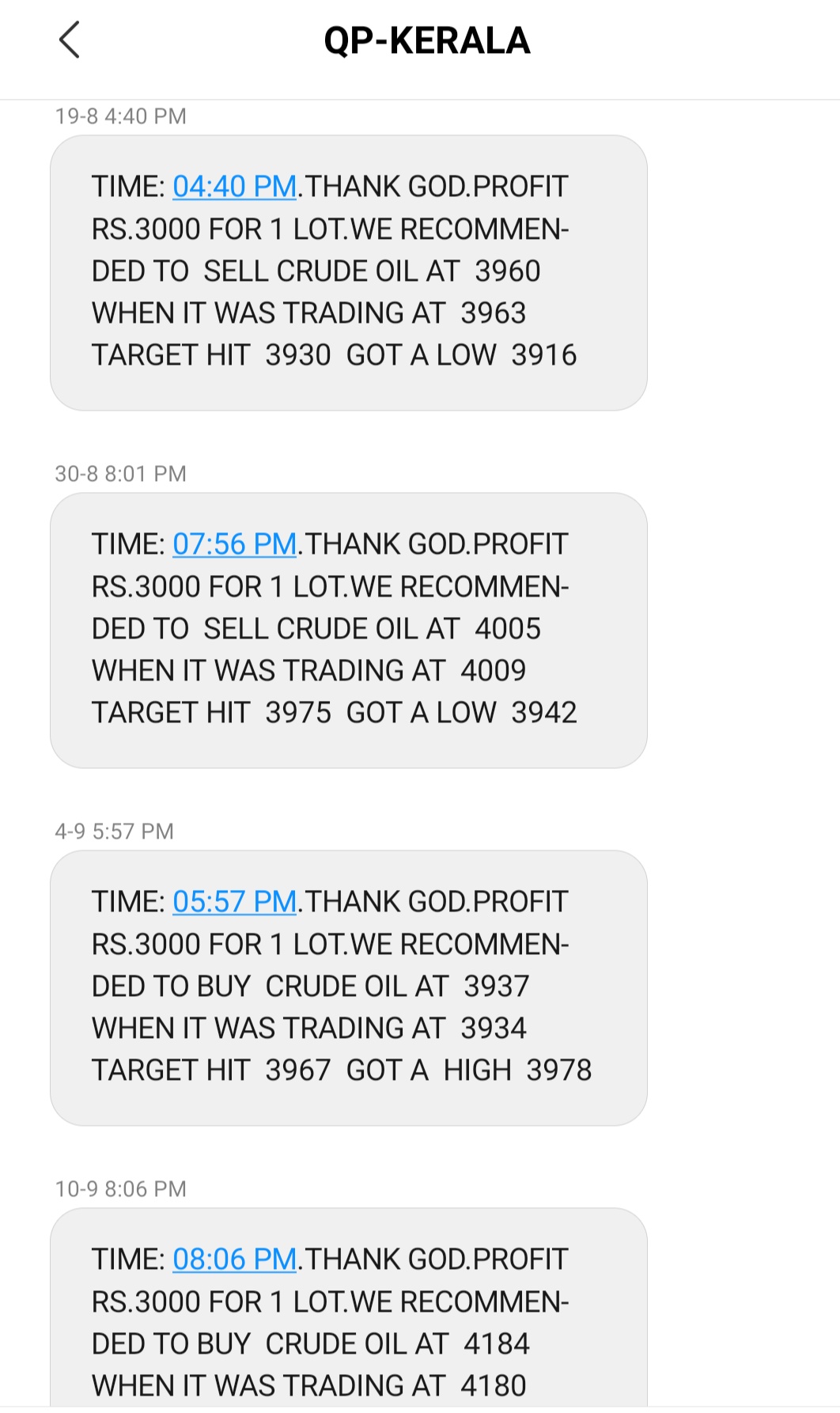Tap the trading price 4180
The width and height of the screenshot is (840, 1413).
pyautogui.click(x=494, y=1386)
